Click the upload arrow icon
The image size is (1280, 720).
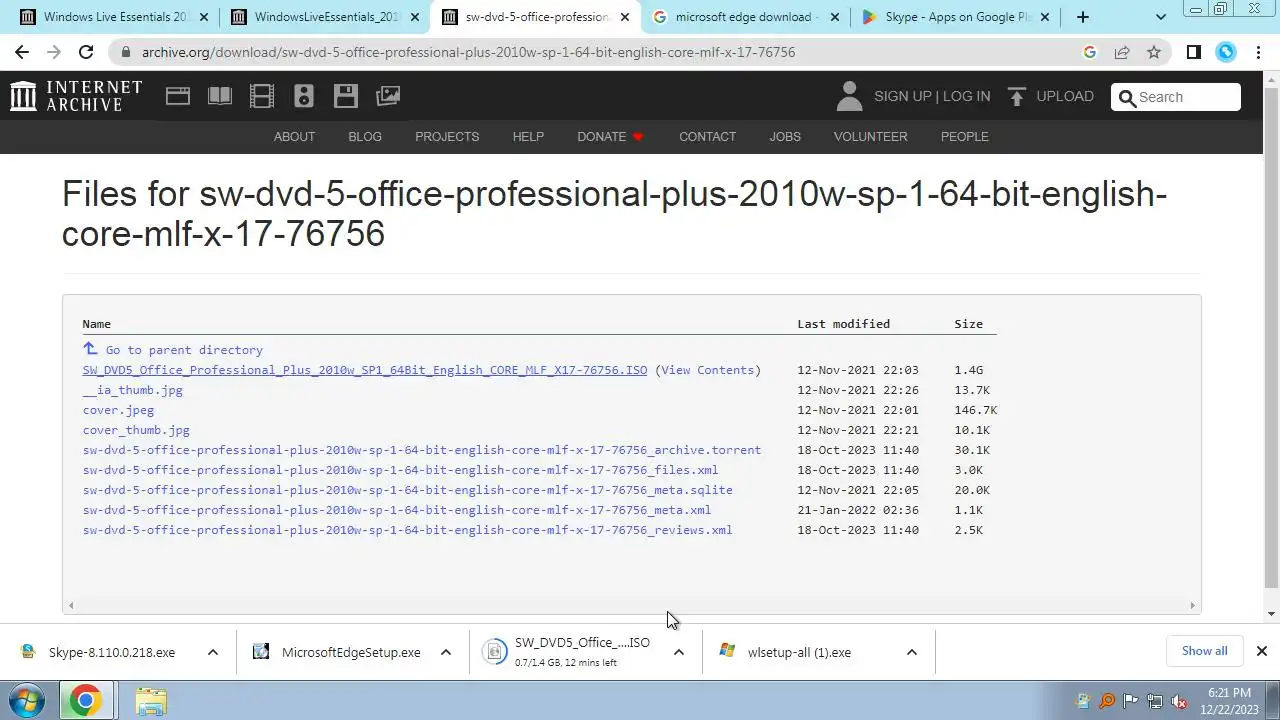click(x=1017, y=96)
